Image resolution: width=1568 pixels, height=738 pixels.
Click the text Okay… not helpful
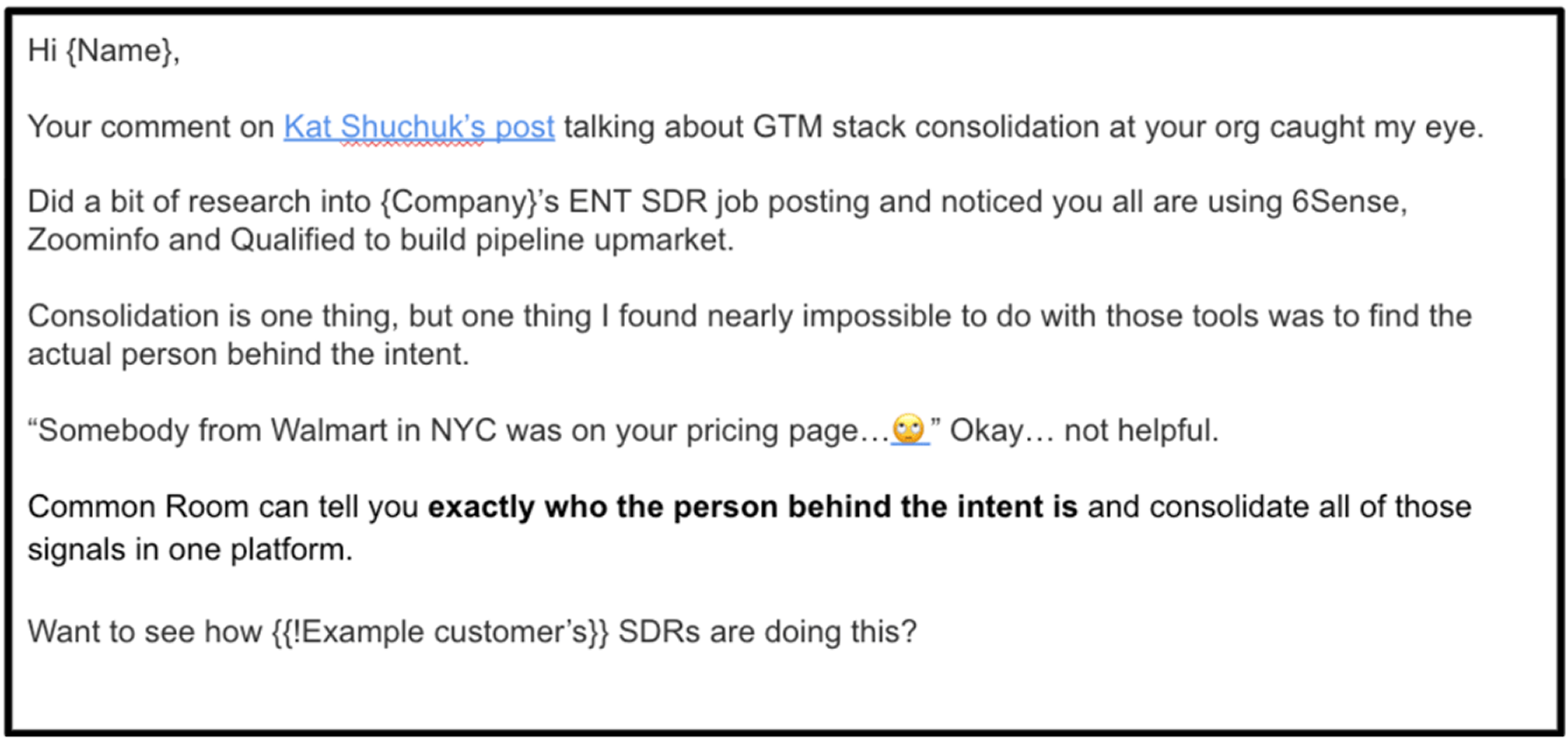(x=1084, y=430)
